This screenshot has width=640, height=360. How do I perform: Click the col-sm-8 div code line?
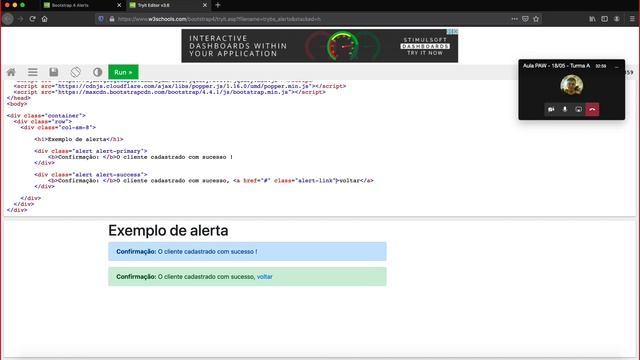coord(58,127)
